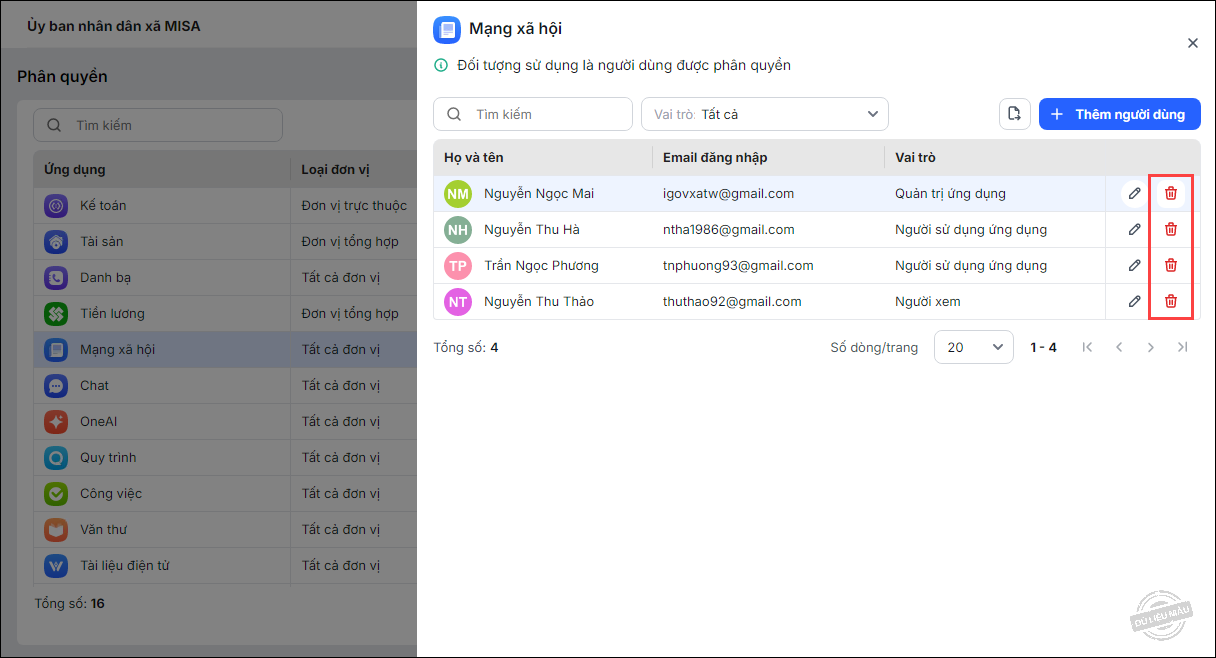This screenshot has width=1216, height=658.
Task: Click pencil icon for Nguyễn Ngọc Mai
Action: (1134, 193)
